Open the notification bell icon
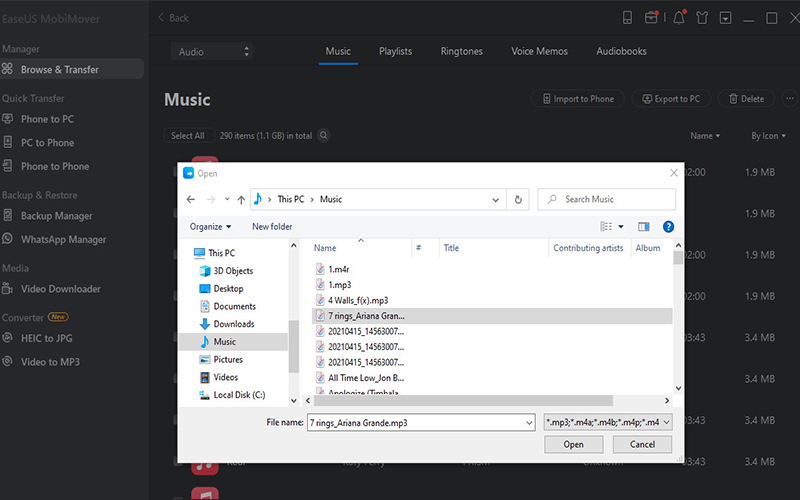The height and width of the screenshot is (500, 800). [x=680, y=18]
